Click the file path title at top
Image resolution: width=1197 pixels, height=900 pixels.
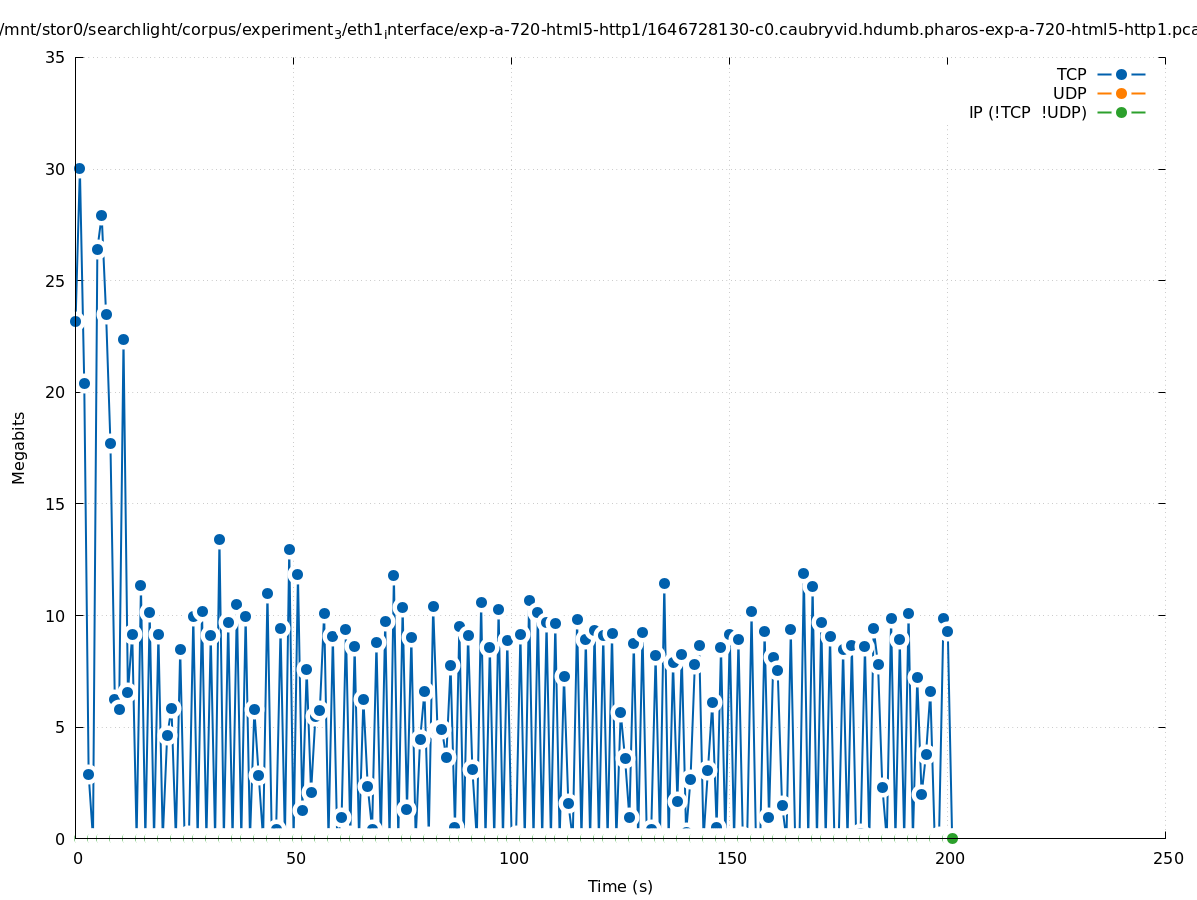(x=598, y=30)
